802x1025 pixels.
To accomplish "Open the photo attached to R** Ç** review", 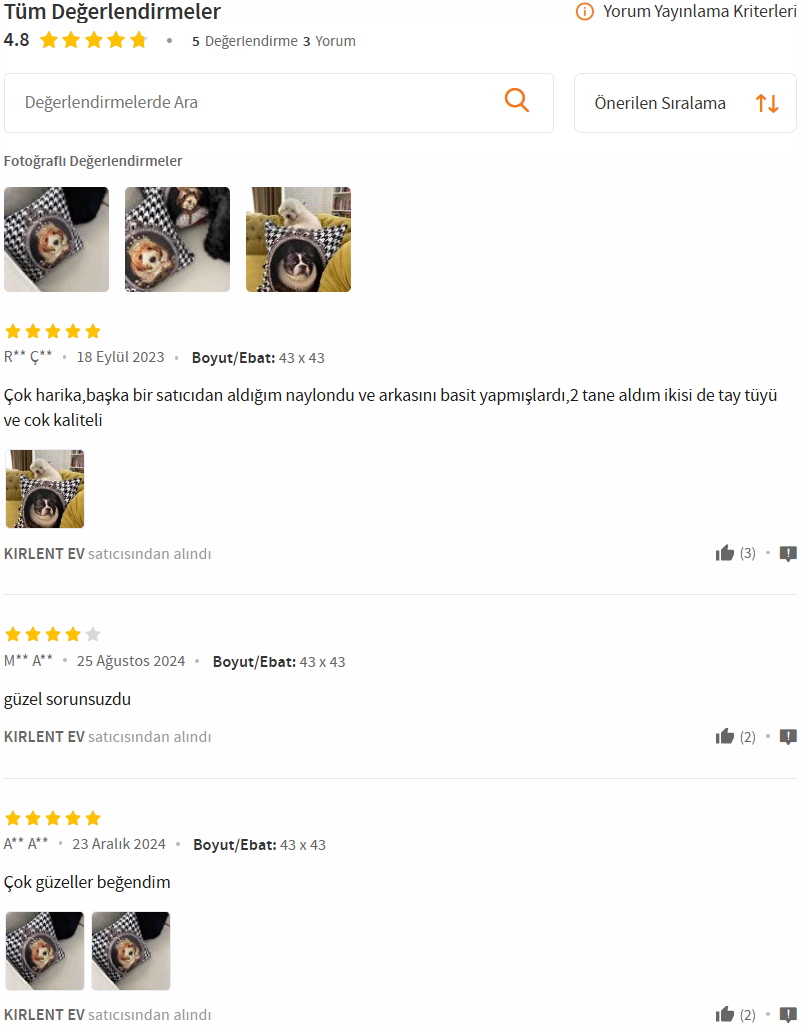I will pyautogui.click(x=45, y=489).
